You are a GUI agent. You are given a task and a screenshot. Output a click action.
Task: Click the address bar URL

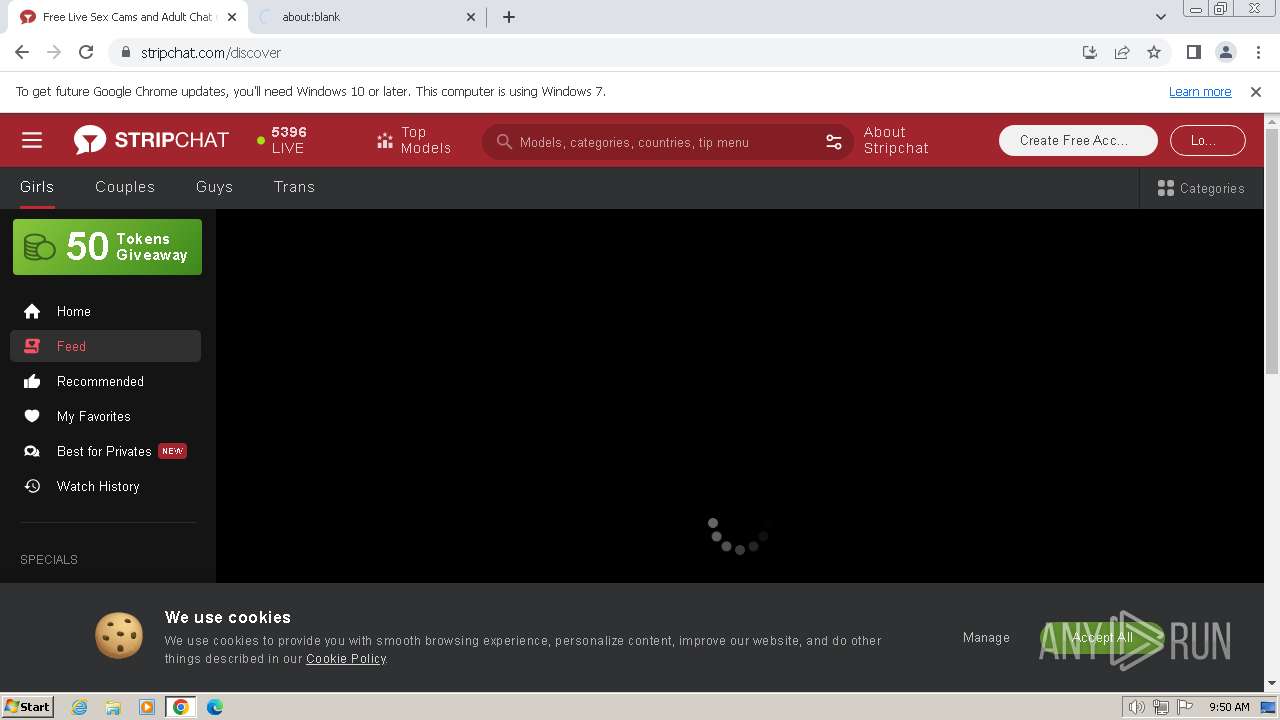coord(211,53)
